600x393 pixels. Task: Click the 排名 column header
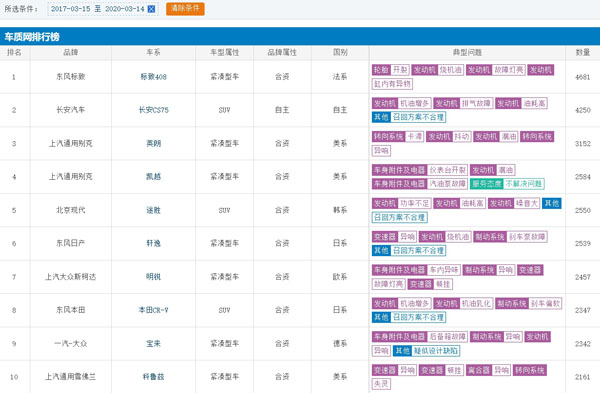[x=14, y=52]
